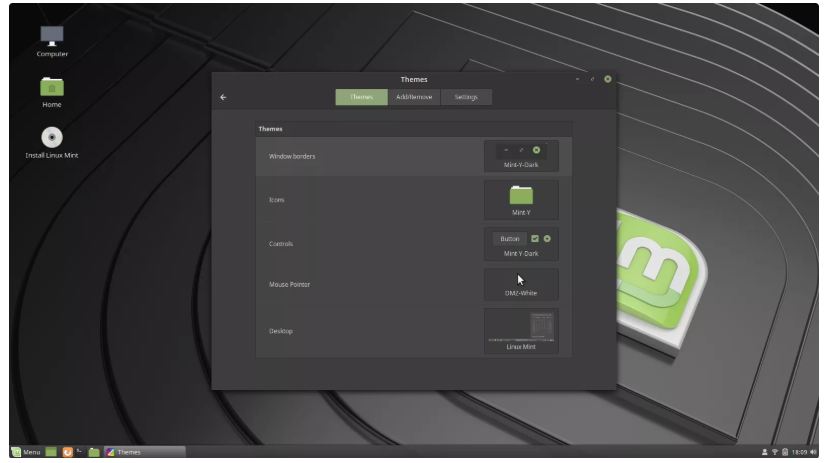Click the Show Desktop panel icon
This screenshot has height=463, width=824.
click(51, 452)
